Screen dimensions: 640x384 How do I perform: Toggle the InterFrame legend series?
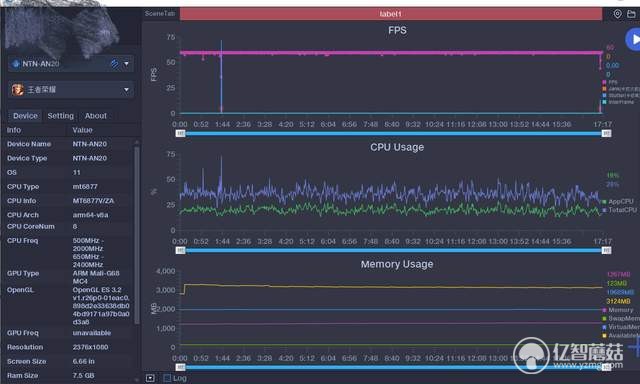[618, 102]
